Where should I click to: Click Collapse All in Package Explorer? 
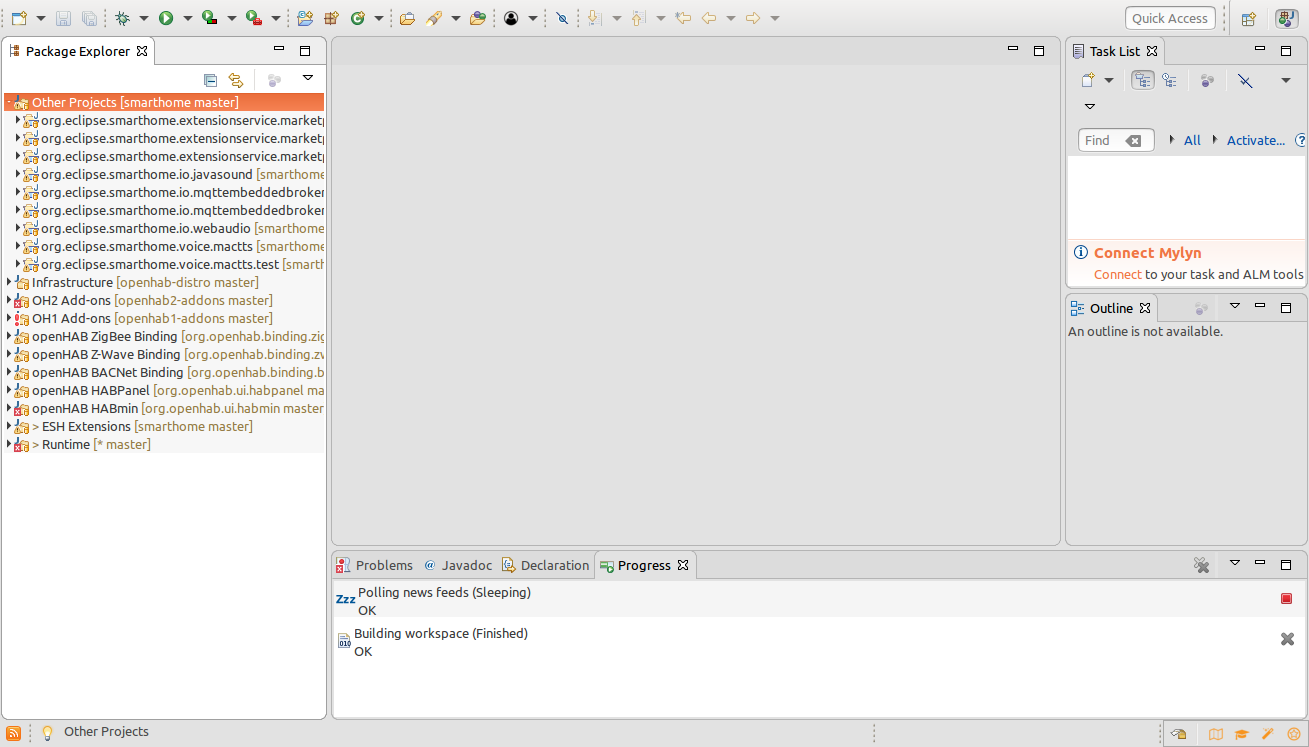210,80
